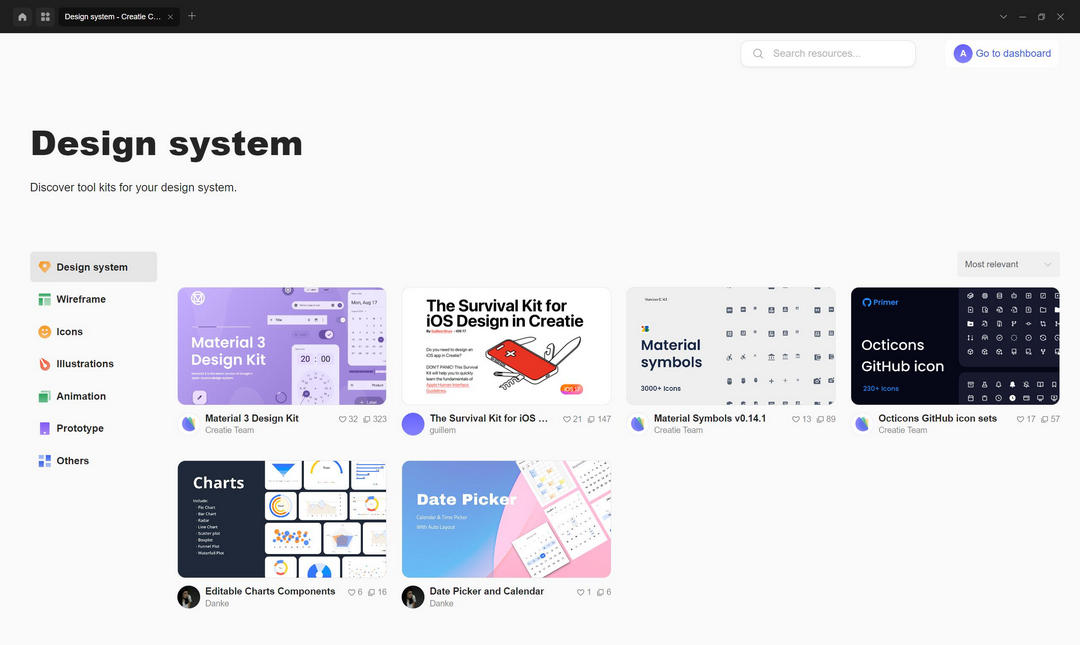Open the Design system browser tab

(x=113, y=16)
